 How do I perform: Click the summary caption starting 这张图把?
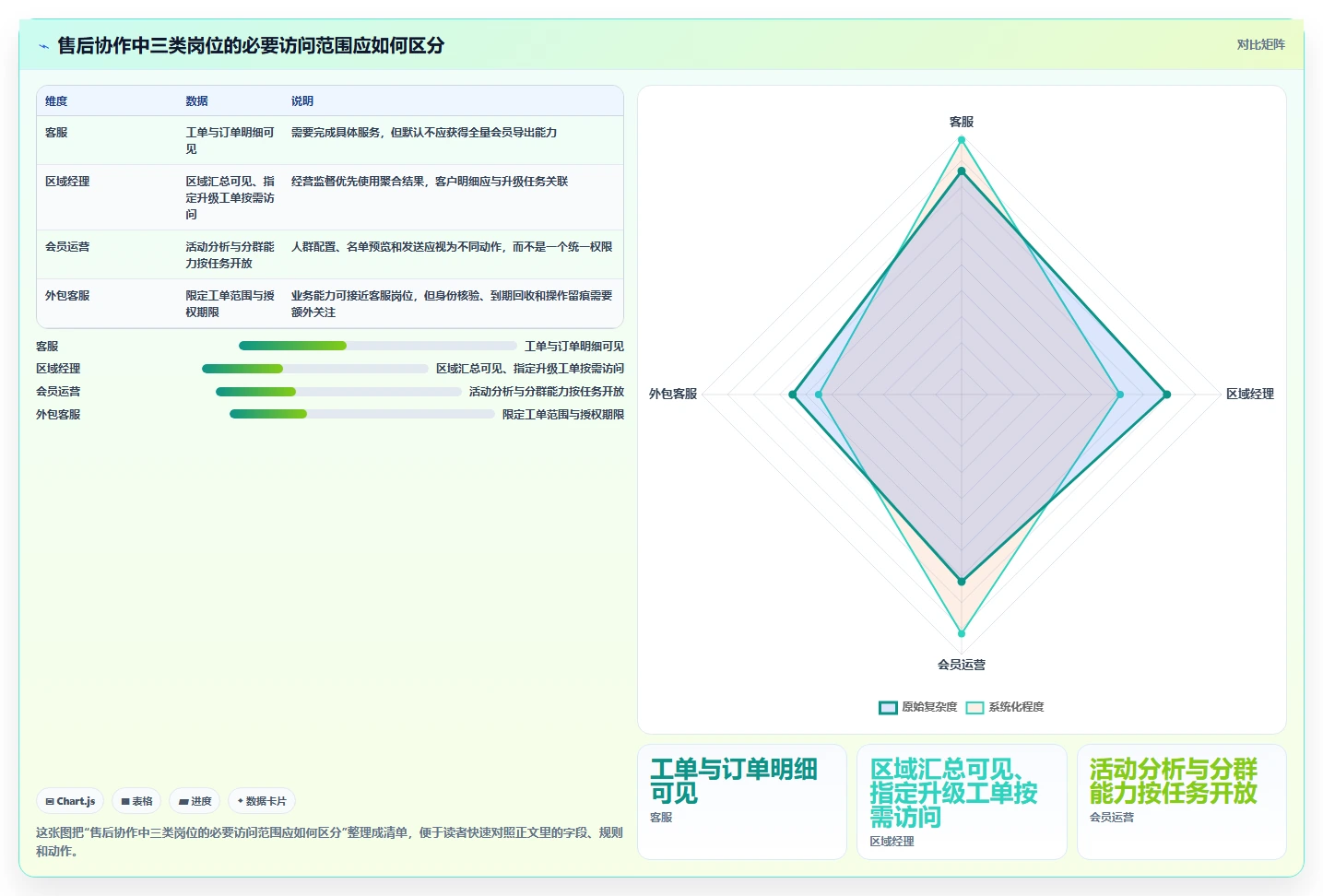point(329,842)
